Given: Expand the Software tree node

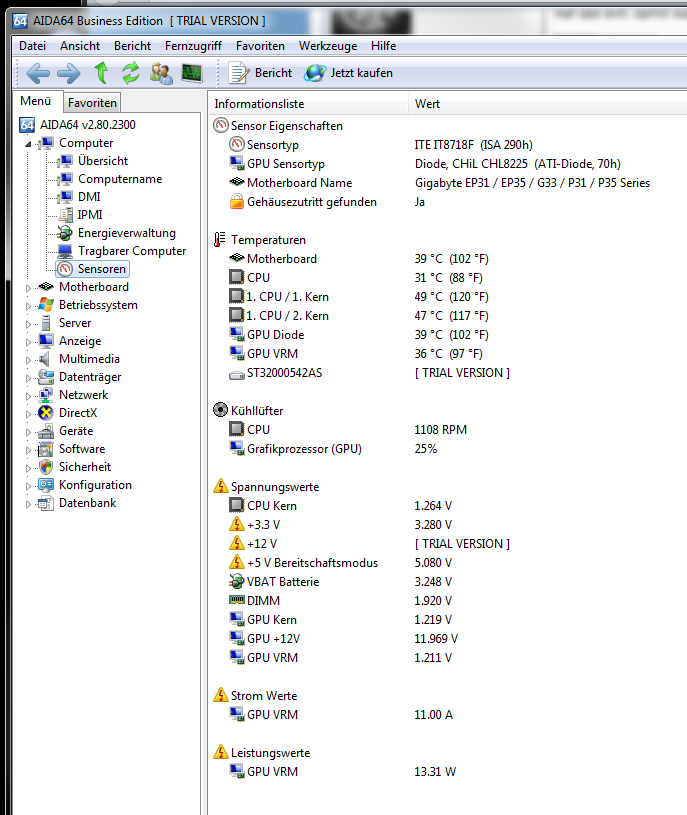Looking at the screenshot, I should tap(28, 450).
